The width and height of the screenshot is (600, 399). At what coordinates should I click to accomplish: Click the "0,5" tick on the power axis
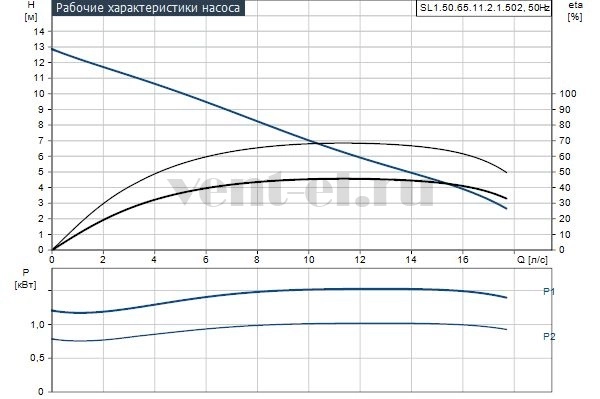38,358
